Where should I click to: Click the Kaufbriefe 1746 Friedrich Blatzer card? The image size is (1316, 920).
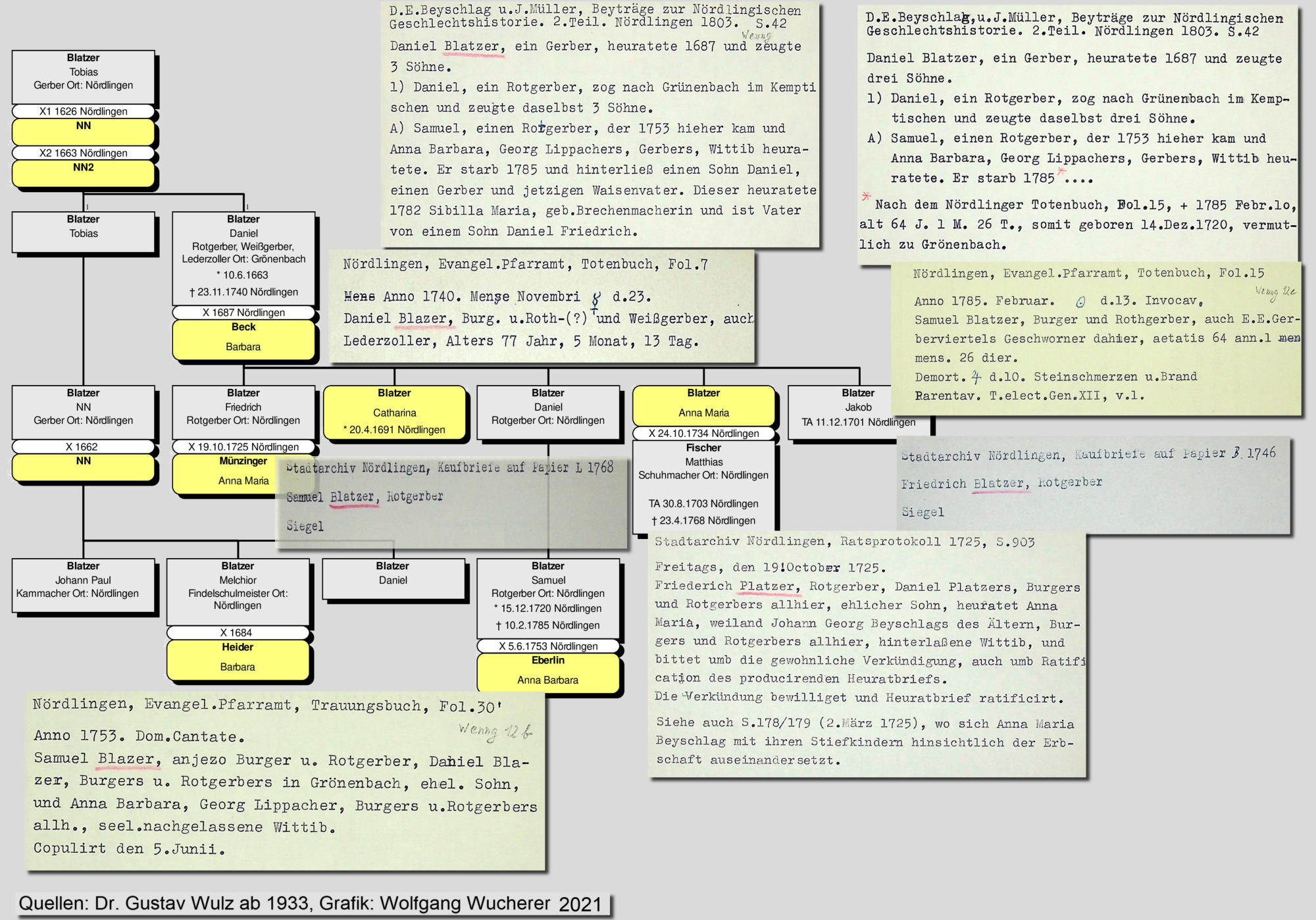[x=1092, y=484]
